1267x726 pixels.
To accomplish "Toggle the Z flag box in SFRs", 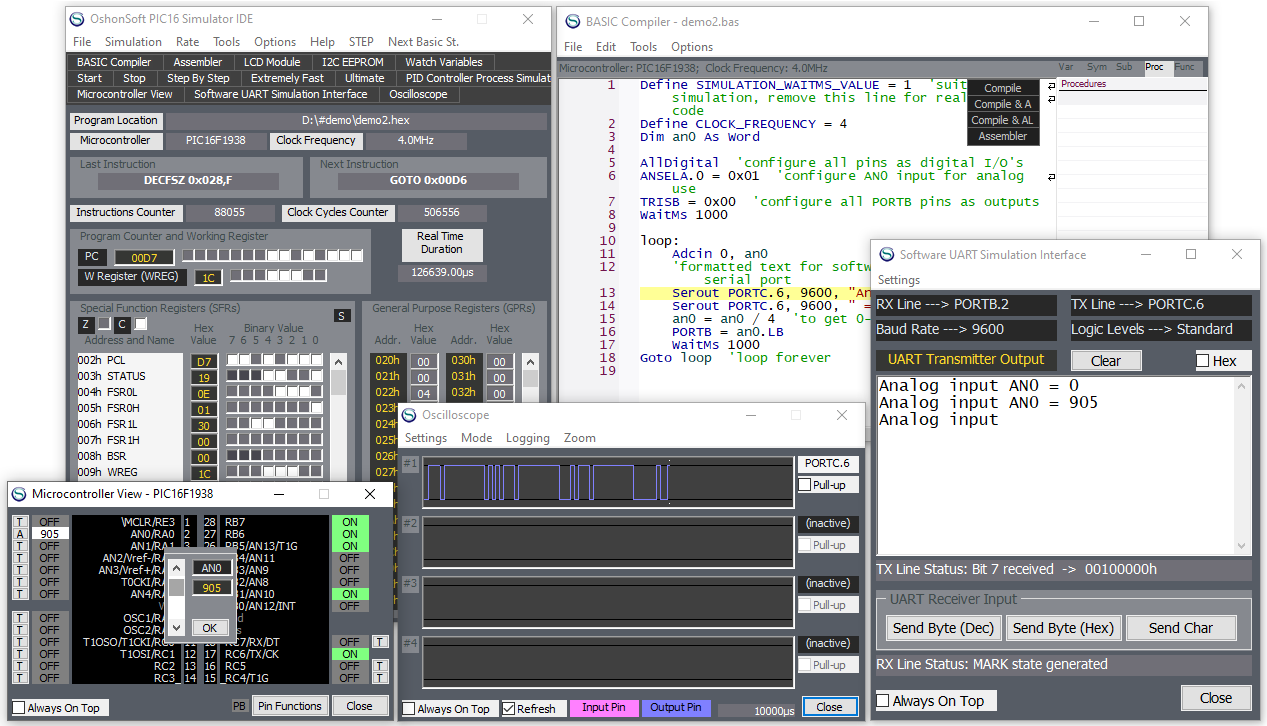I will click(x=104, y=324).
